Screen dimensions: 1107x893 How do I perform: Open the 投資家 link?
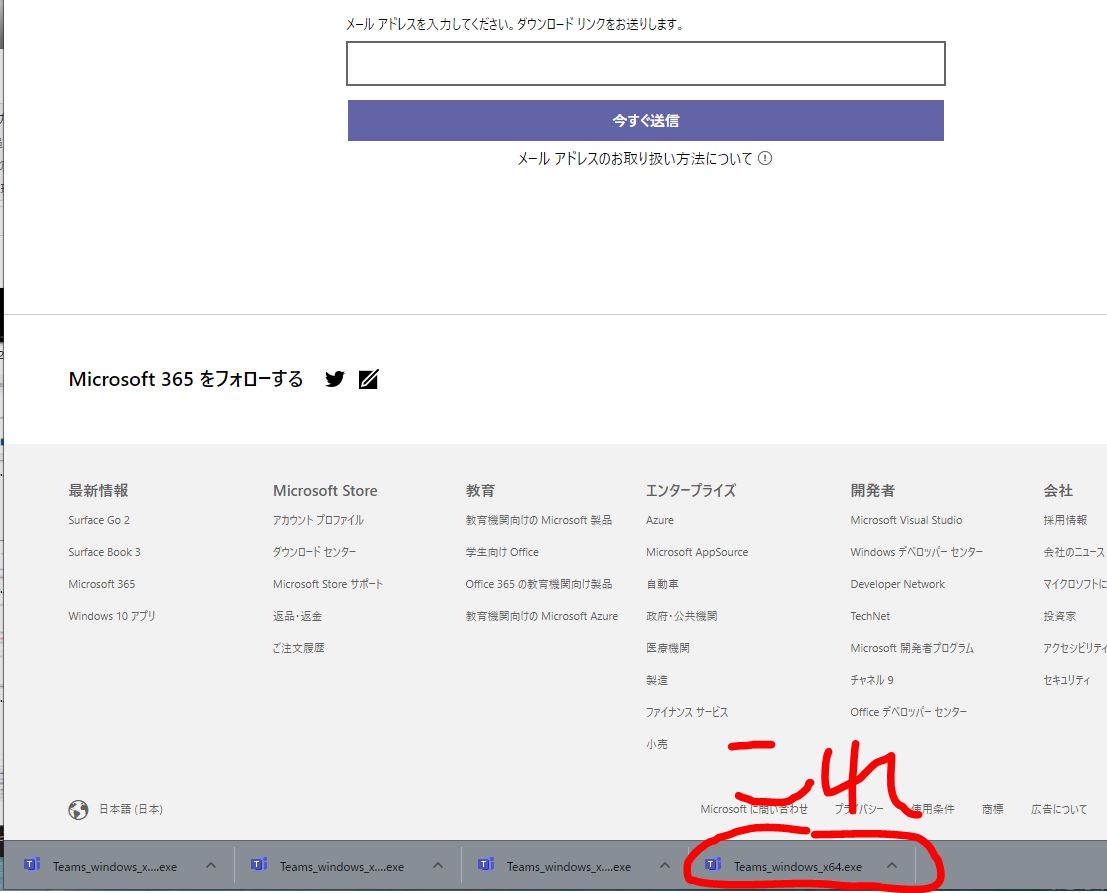[x=1060, y=616]
